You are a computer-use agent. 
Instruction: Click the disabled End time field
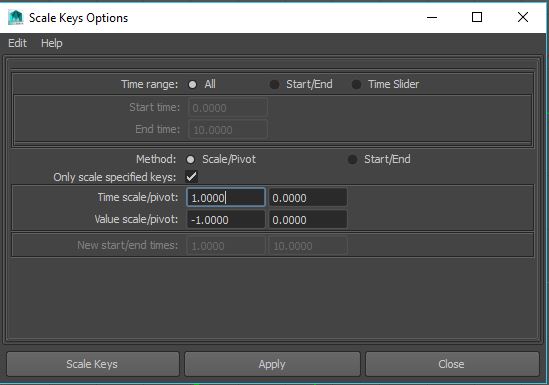pyautogui.click(x=228, y=130)
